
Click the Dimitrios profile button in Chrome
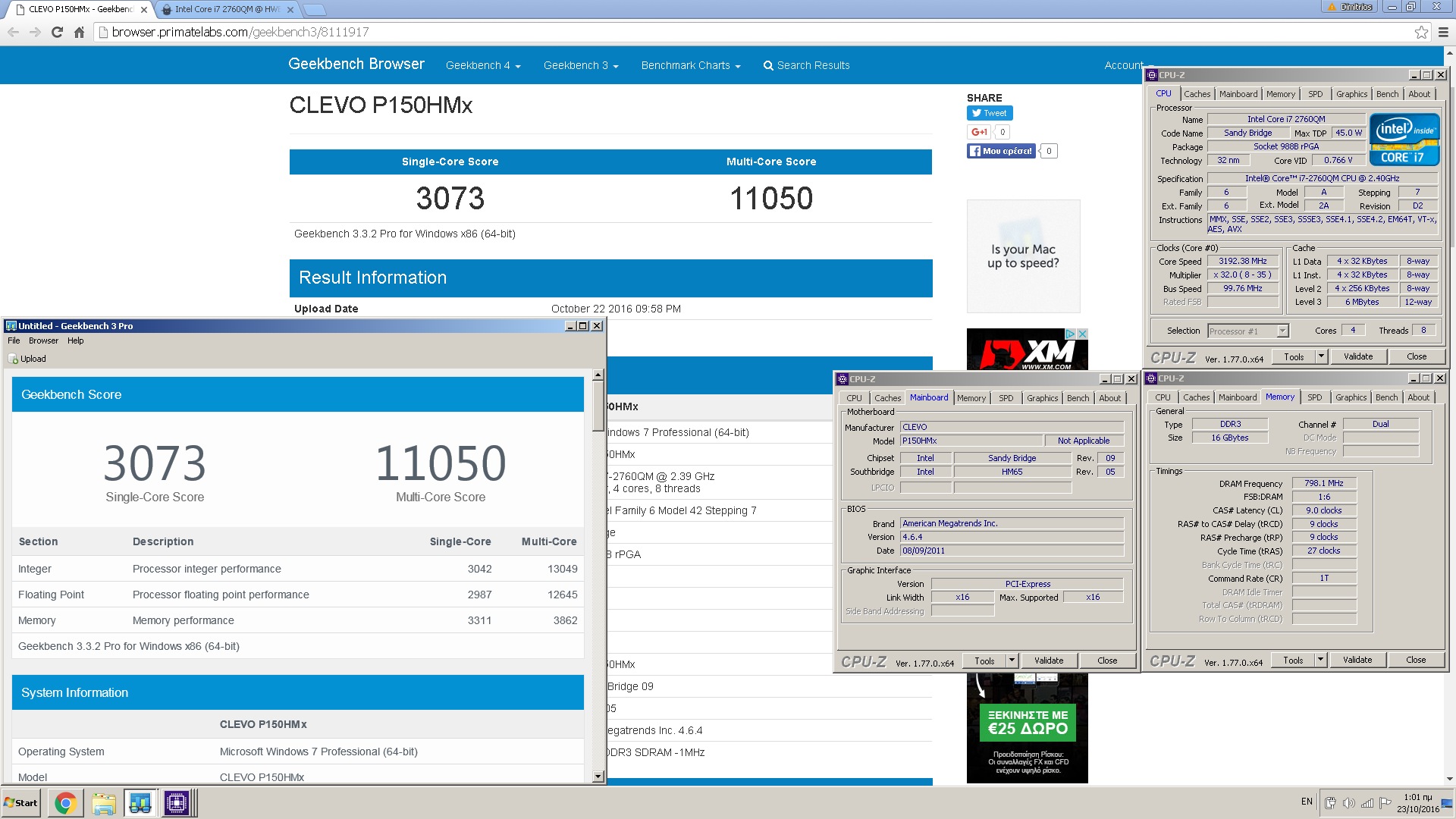point(1348,7)
